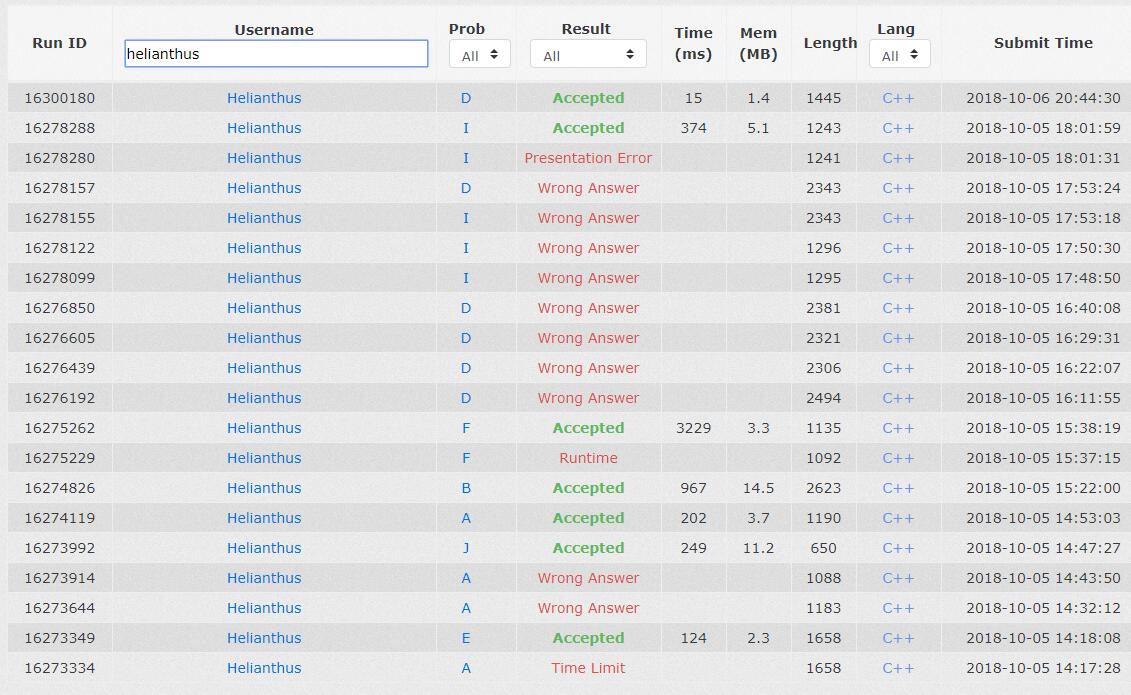
Task: Open problem B link for run 16274826
Action: 466,488
